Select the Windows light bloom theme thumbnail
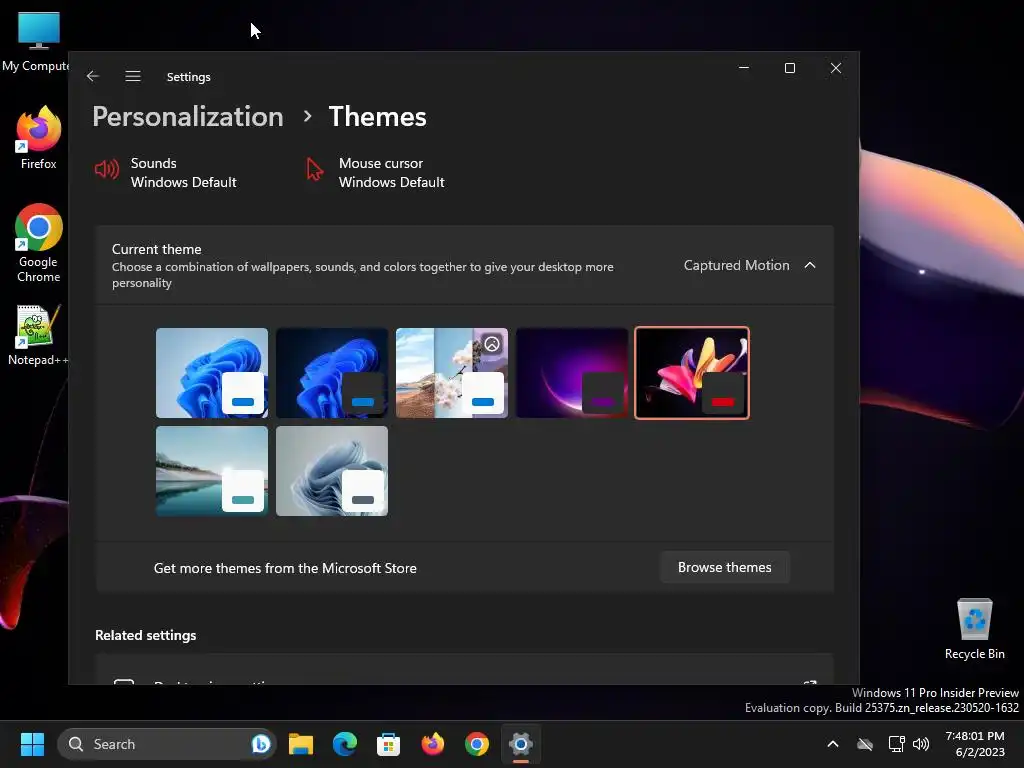 (212, 373)
